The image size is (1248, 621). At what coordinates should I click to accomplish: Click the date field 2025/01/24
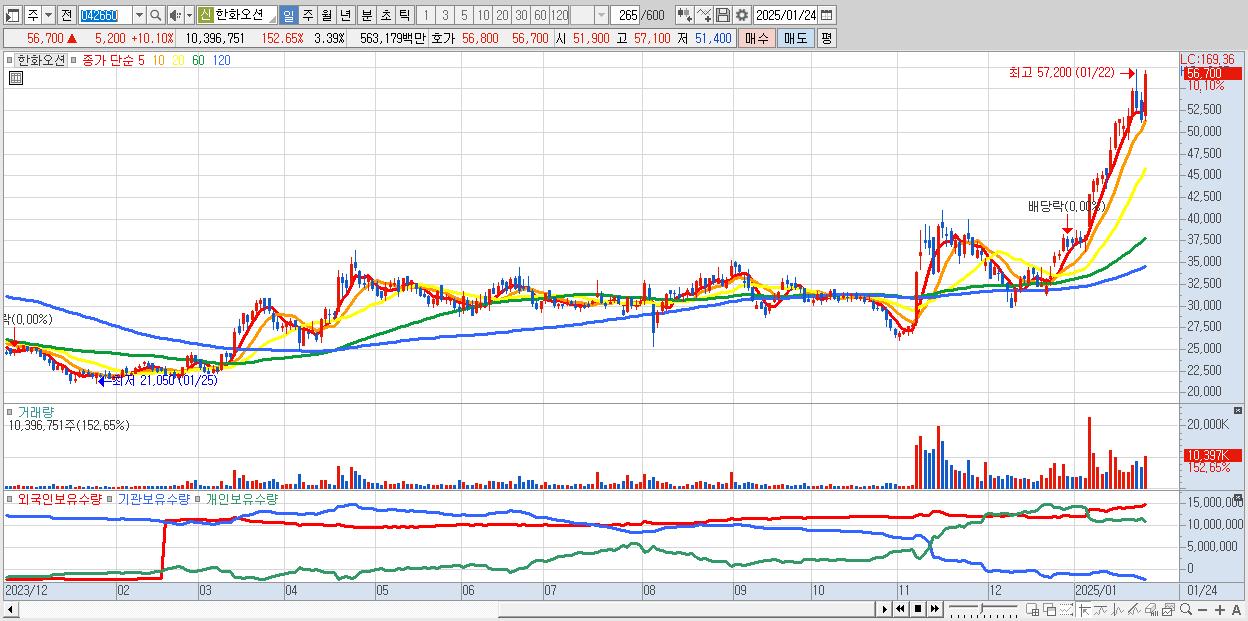coord(786,15)
